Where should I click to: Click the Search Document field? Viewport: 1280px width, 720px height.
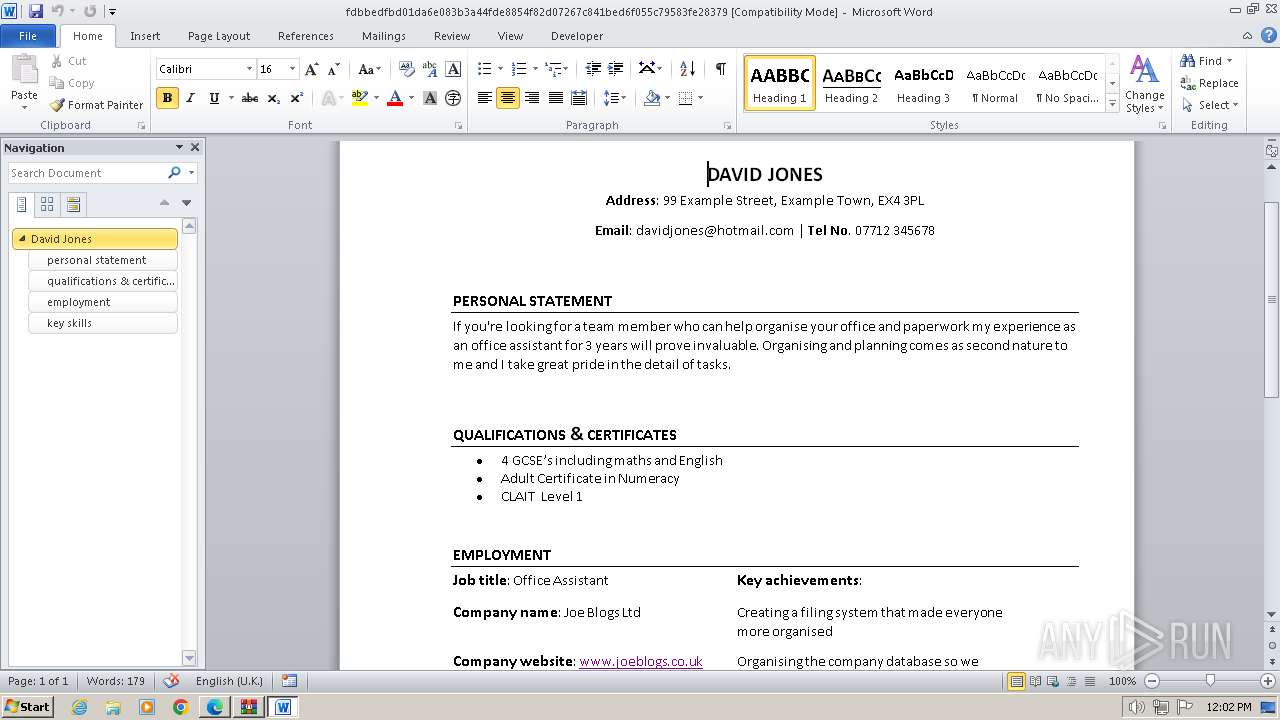tap(88, 173)
